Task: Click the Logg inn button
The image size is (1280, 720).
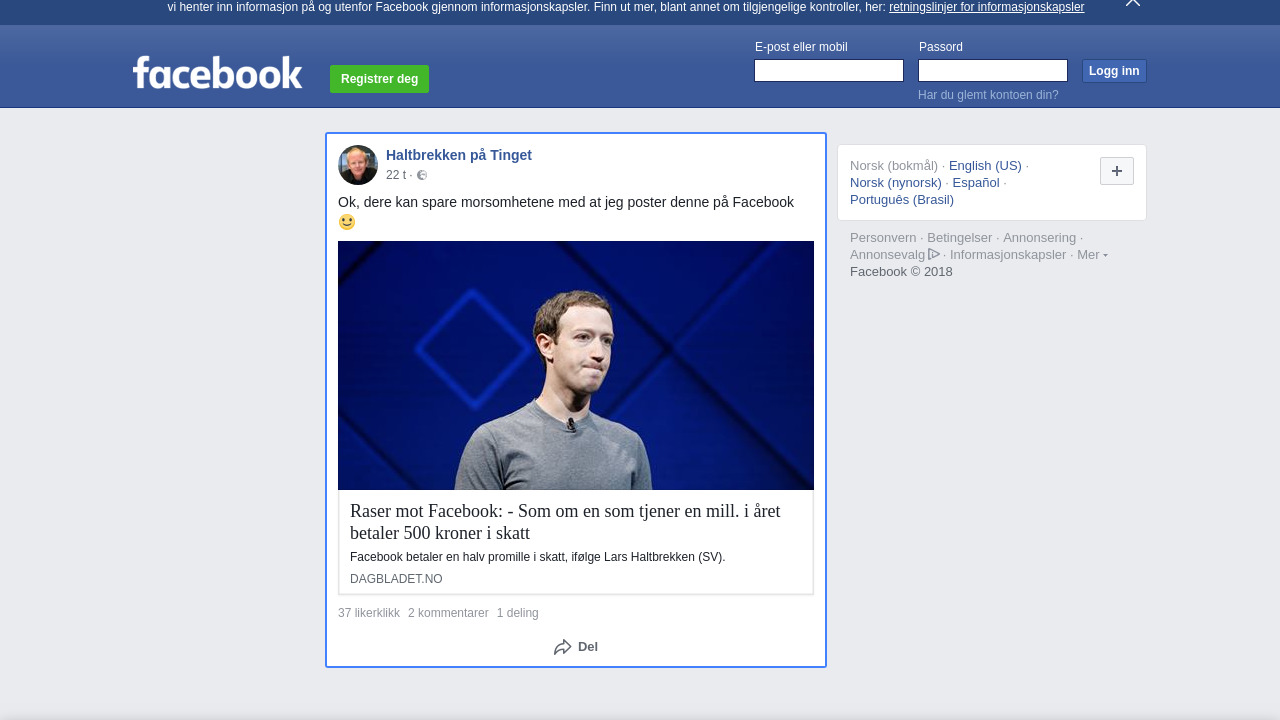Action: tap(1114, 71)
